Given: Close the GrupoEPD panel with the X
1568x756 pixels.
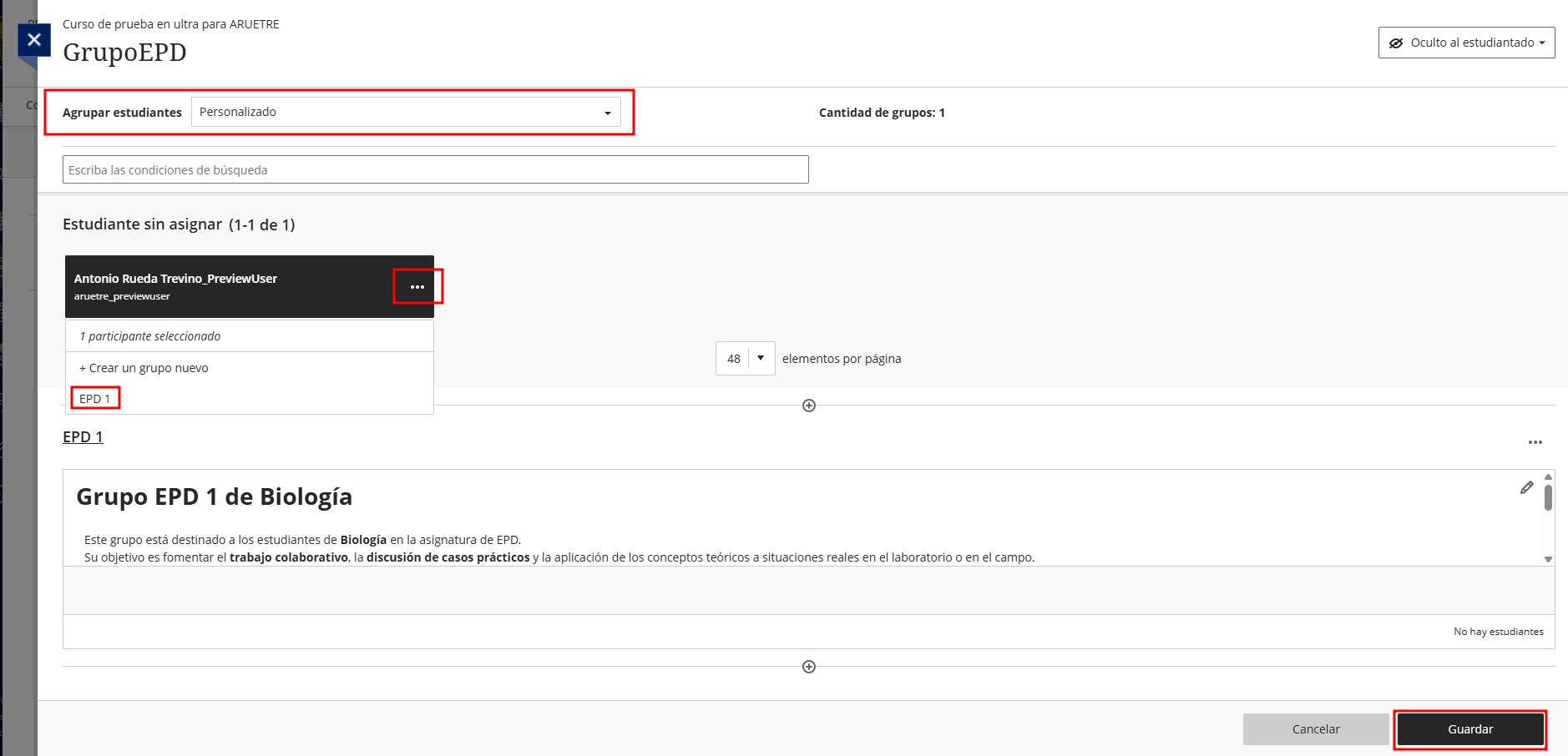Looking at the screenshot, I should [34, 40].
